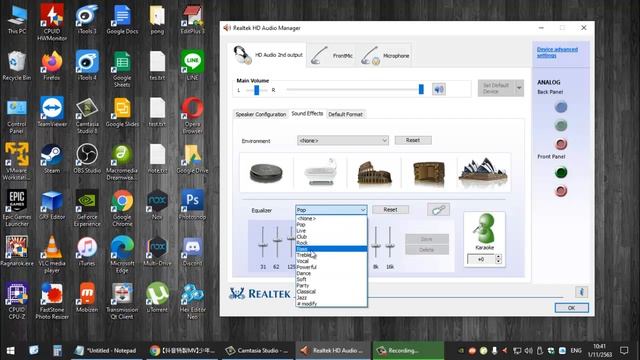Choose Live in the equalizer list

pyautogui.click(x=331, y=231)
